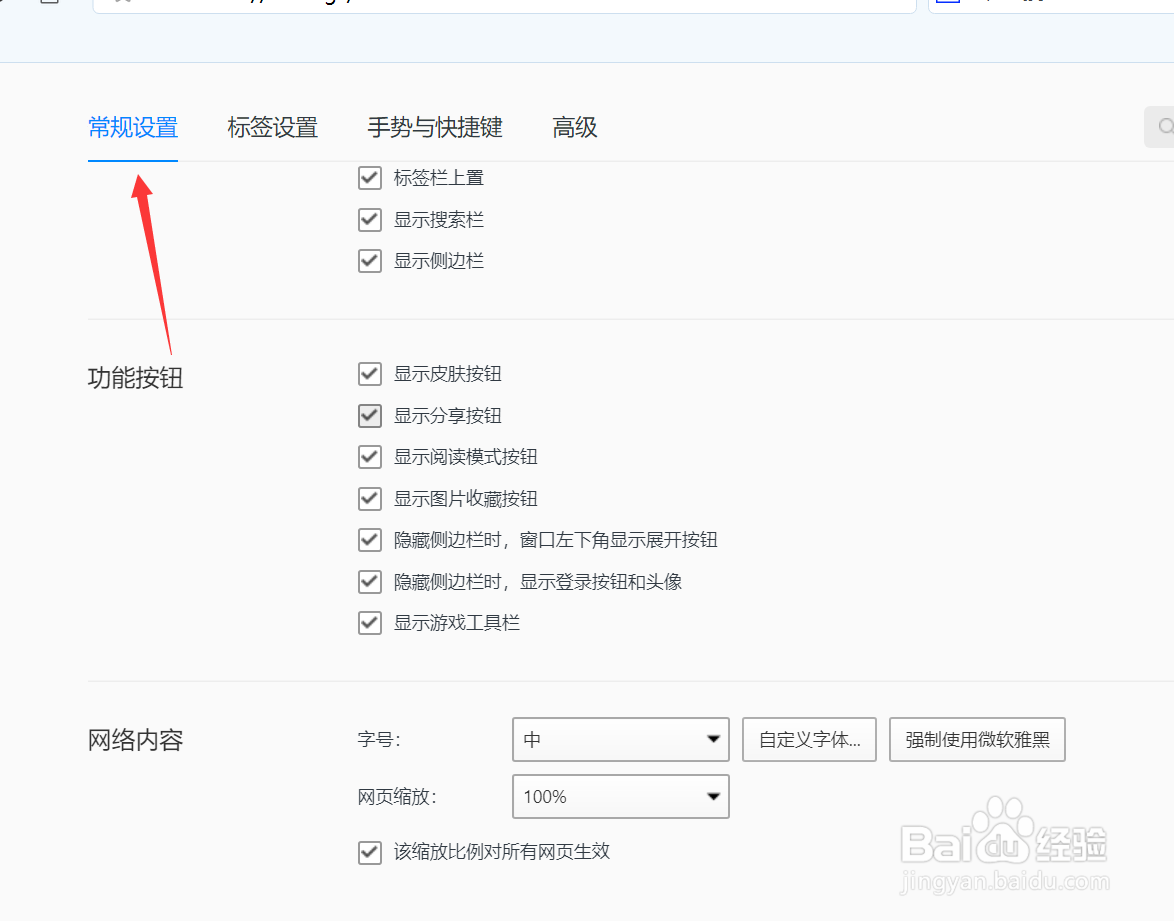Disable 显示侧边栏
Viewport: 1174px width, 921px height.
click(369, 260)
